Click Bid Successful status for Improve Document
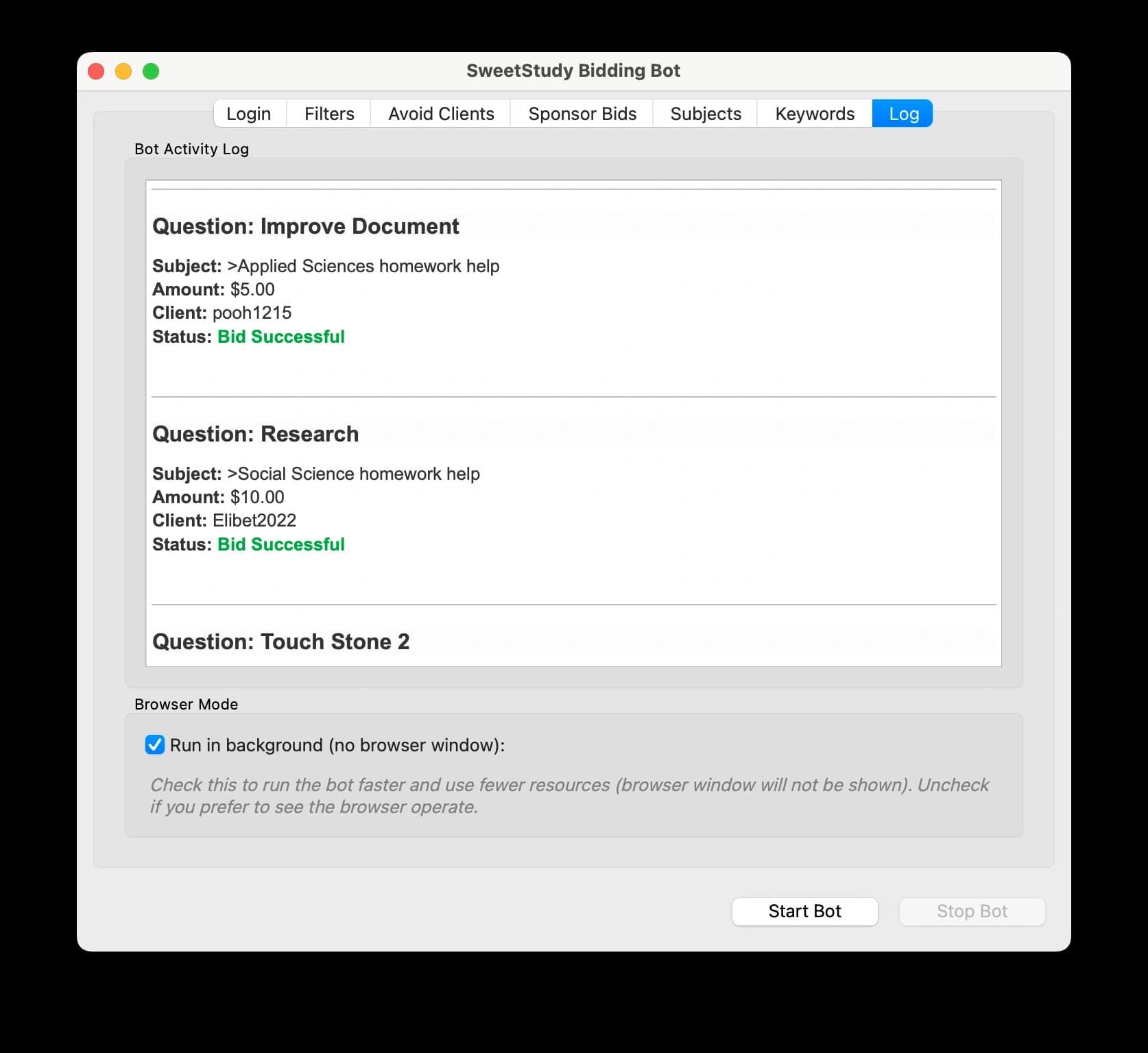1148x1053 pixels. tap(281, 337)
